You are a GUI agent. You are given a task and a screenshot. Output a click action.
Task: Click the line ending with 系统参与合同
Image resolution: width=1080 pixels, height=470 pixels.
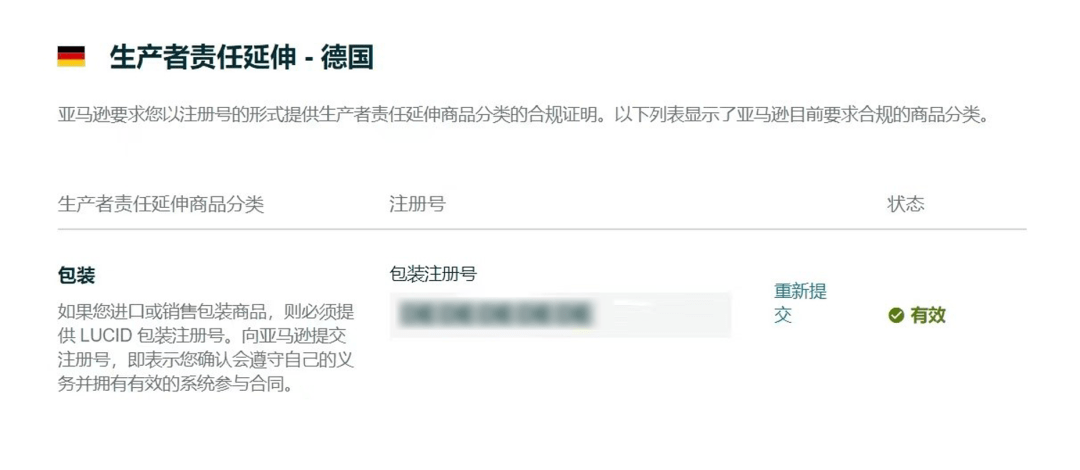tap(177, 385)
